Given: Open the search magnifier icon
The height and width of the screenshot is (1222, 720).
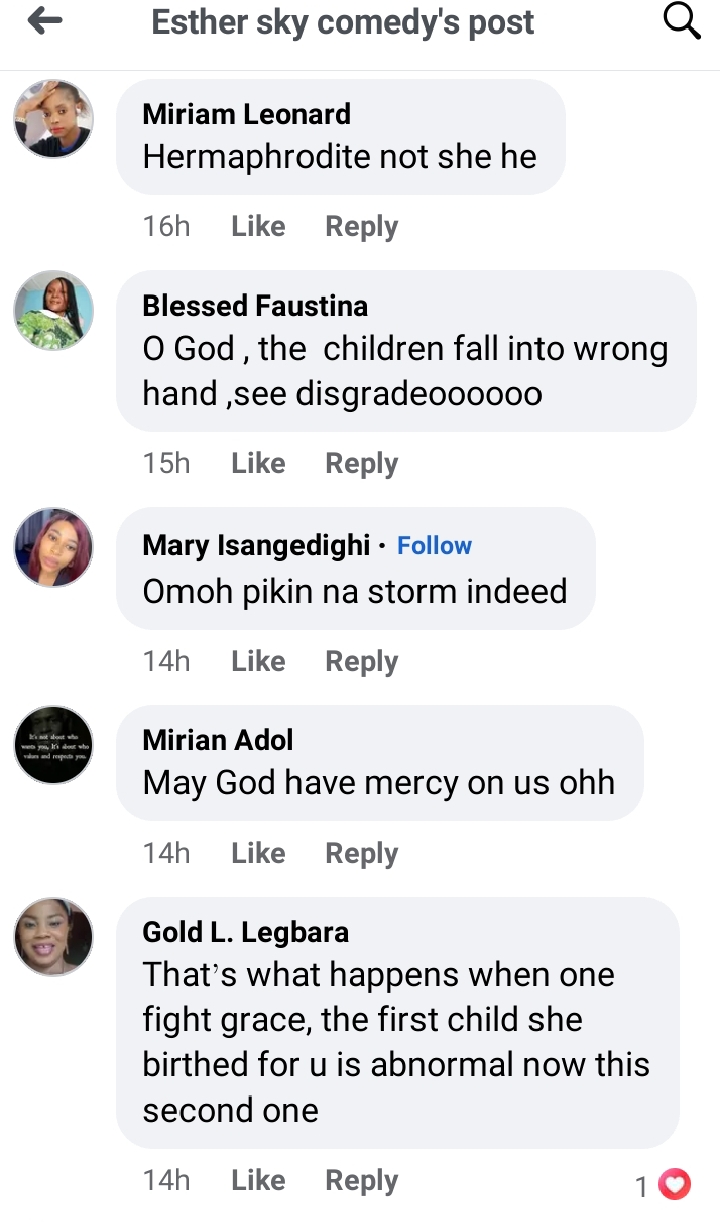Looking at the screenshot, I should point(682,21).
